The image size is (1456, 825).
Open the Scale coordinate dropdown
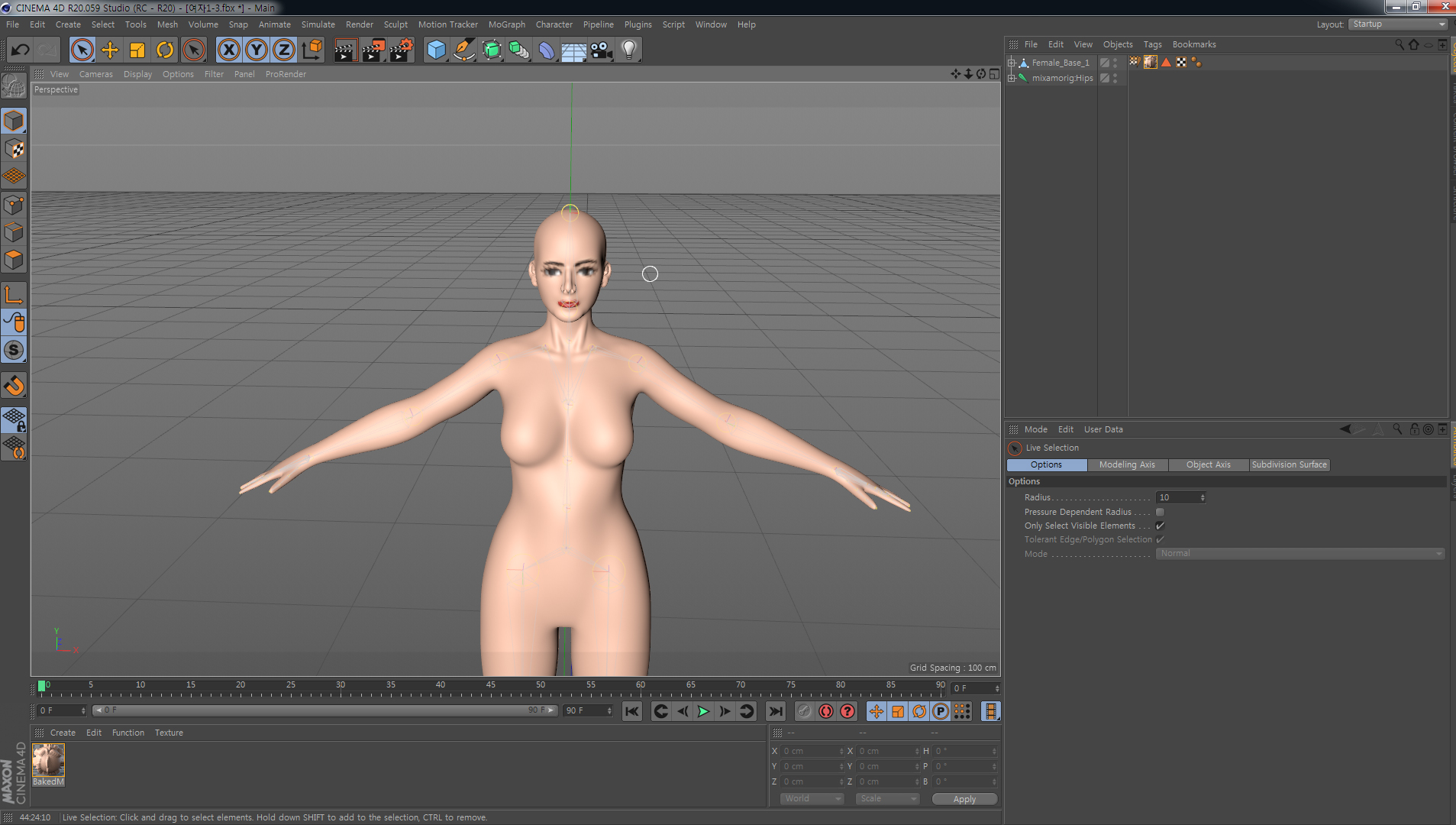[887, 799]
